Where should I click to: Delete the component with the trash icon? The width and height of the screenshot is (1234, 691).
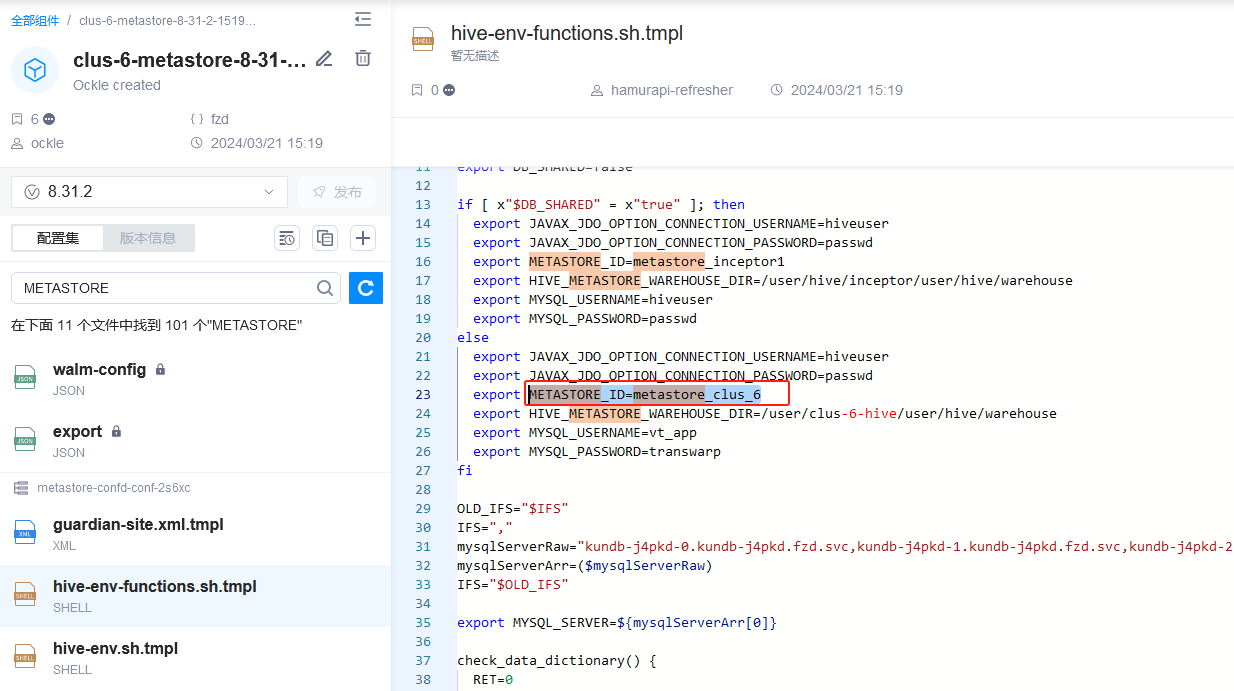tap(363, 59)
